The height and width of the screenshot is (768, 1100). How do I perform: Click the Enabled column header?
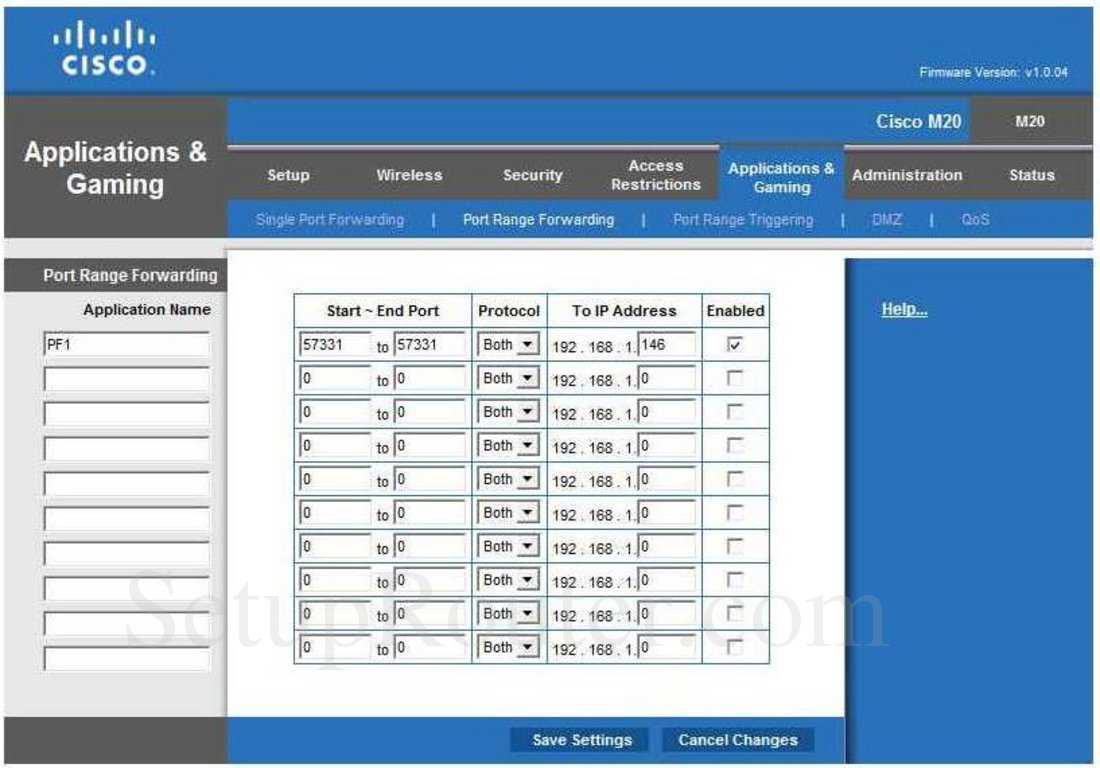735,311
